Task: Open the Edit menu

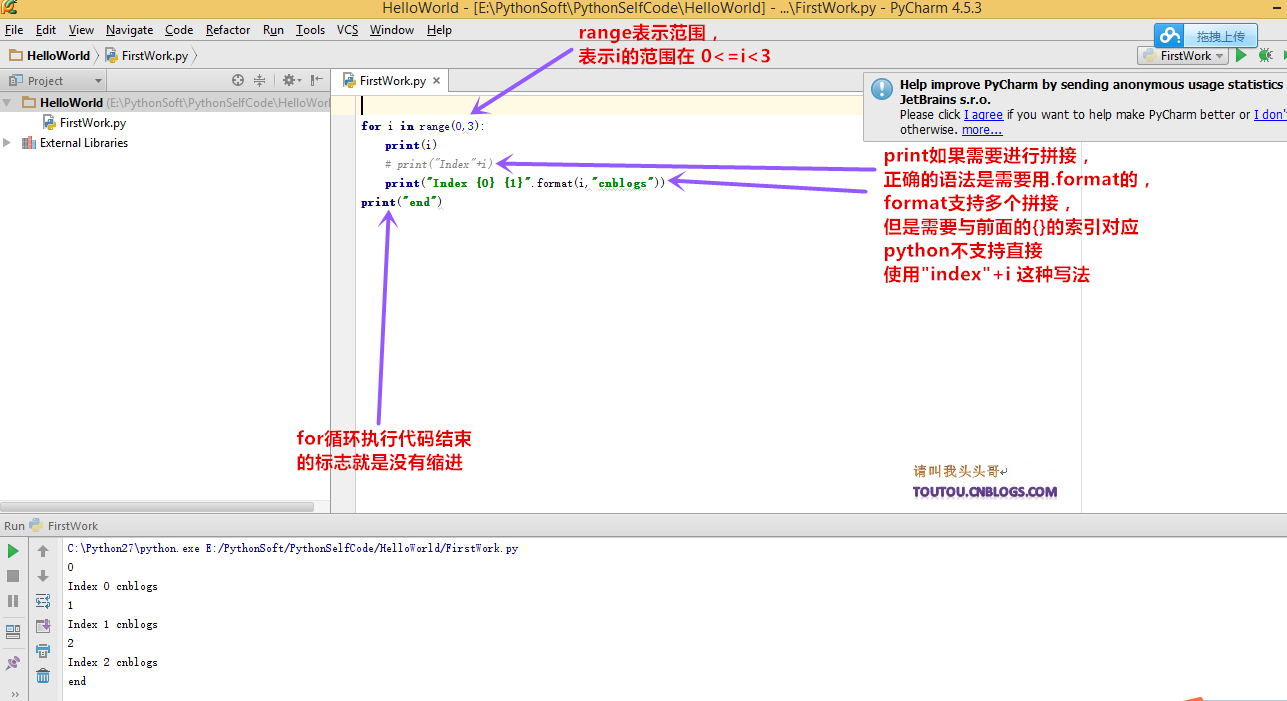Action: click(46, 30)
